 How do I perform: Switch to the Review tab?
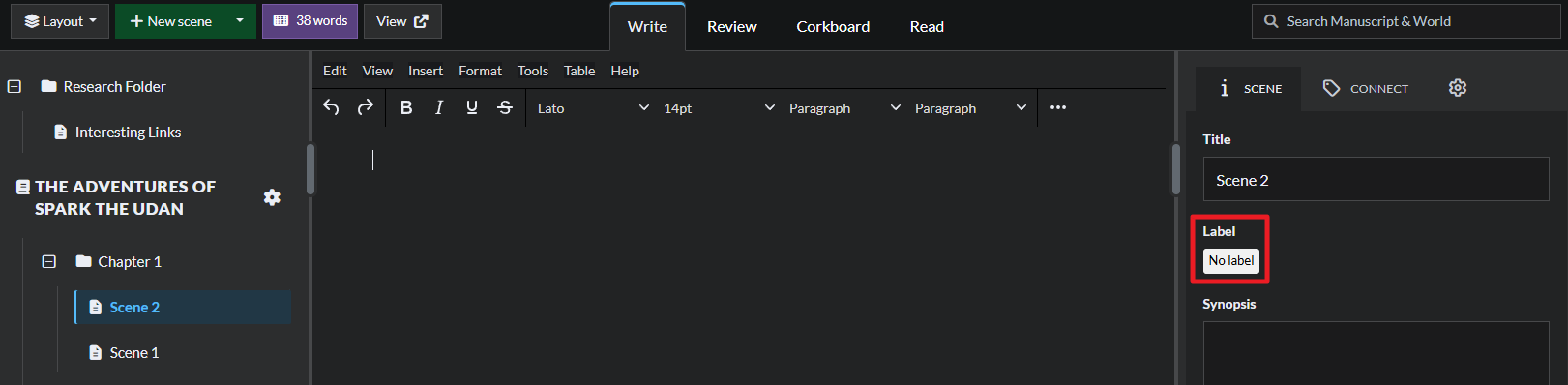732,27
